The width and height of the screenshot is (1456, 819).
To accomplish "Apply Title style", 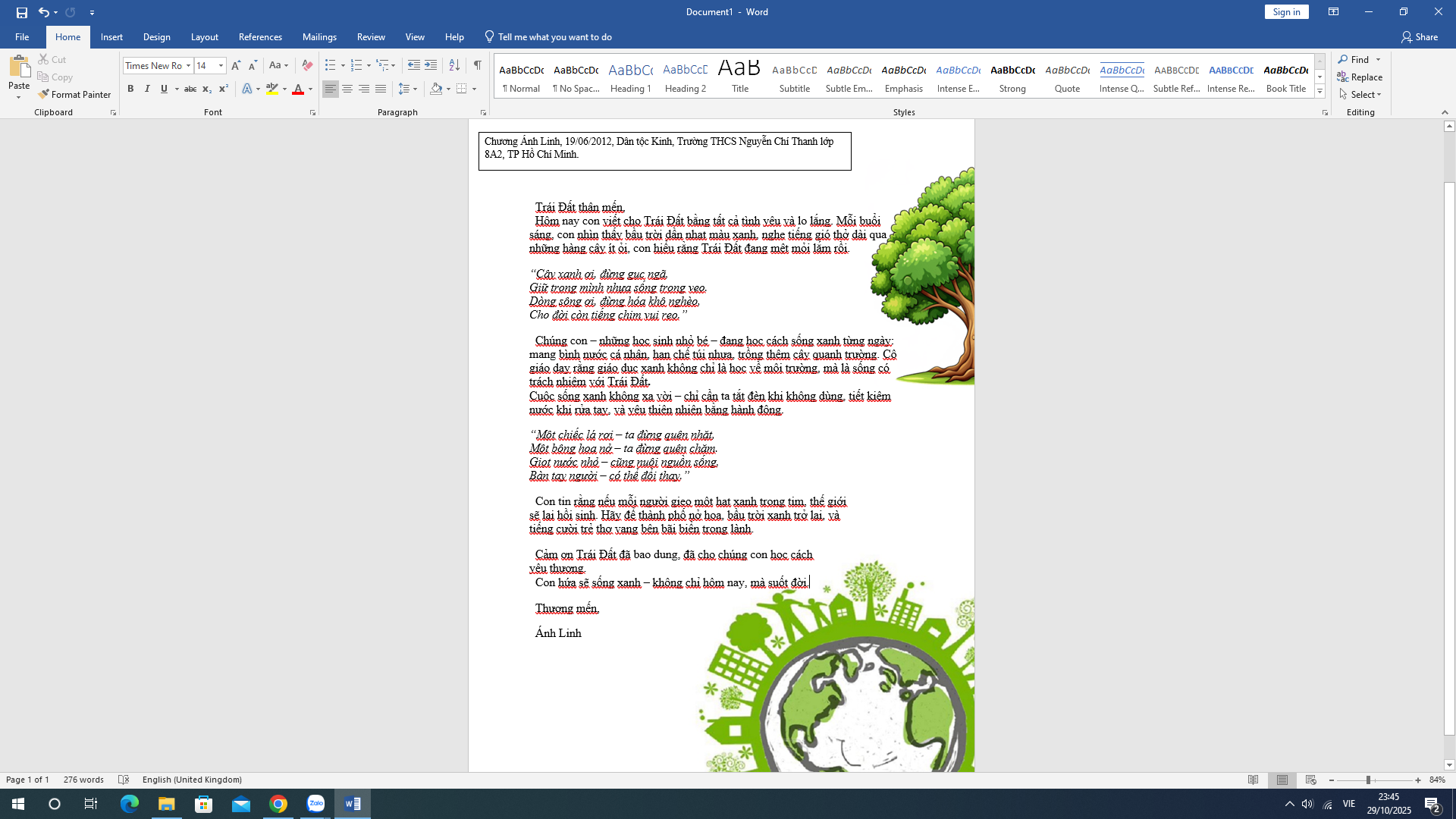I will point(740,77).
